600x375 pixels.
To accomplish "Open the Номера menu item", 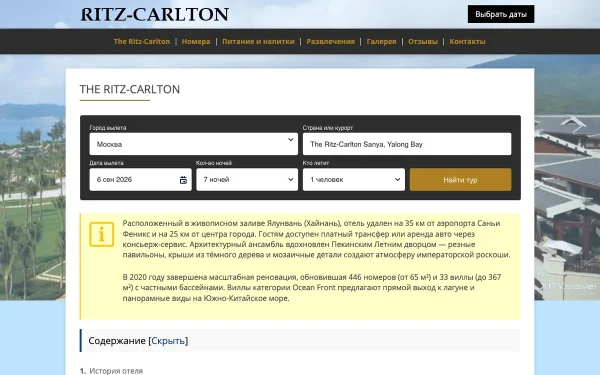I will pyautogui.click(x=196, y=41).
